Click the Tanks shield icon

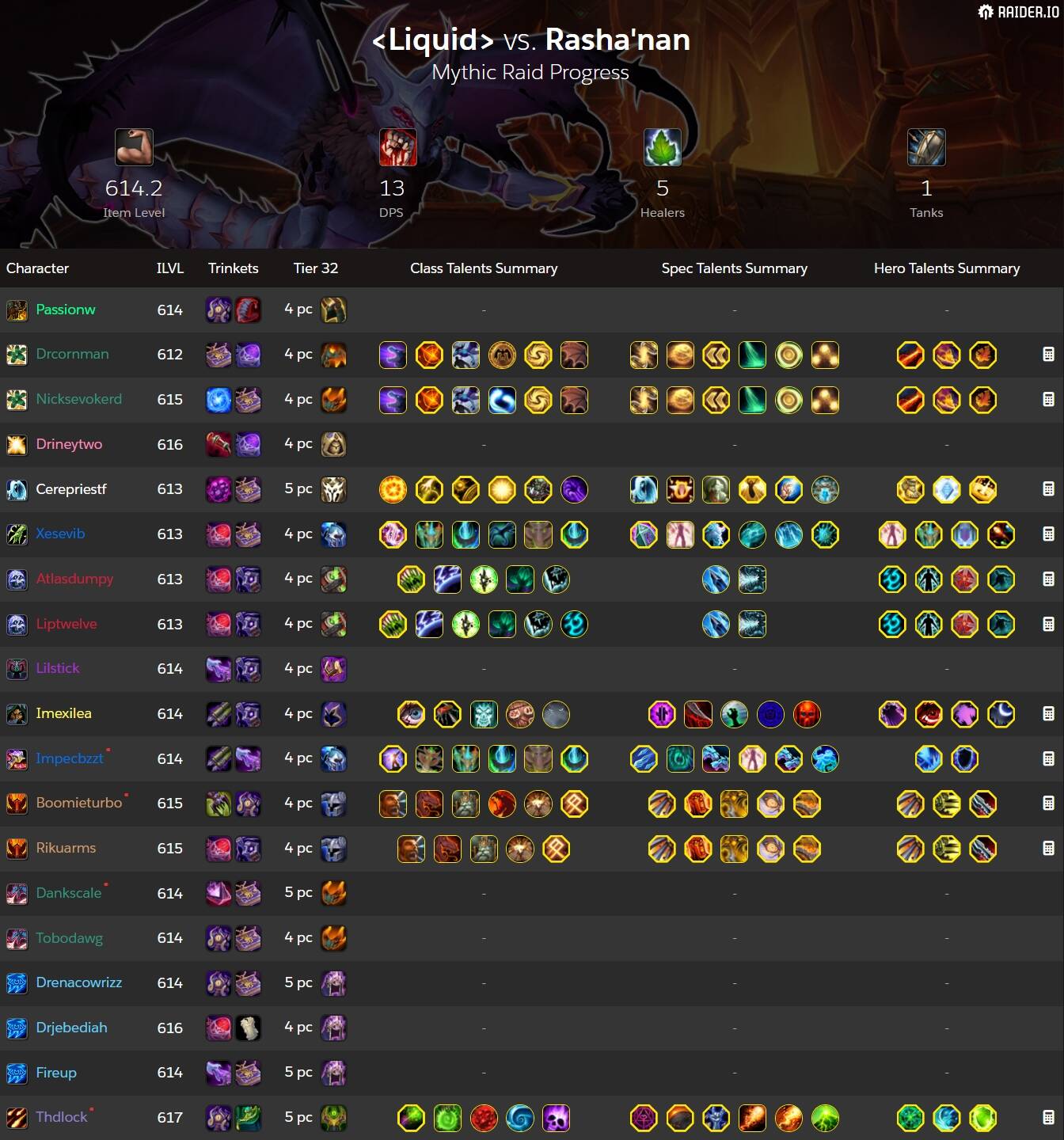(x=926, y=147)
